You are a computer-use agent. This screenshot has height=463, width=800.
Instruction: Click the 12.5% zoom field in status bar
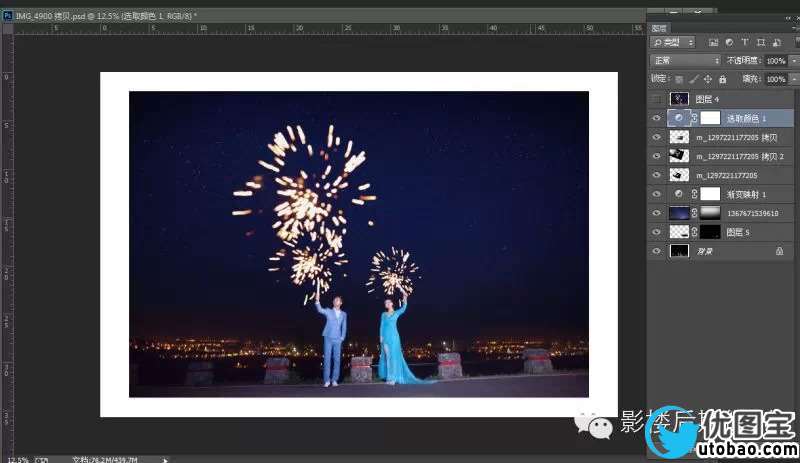click(x=17, y=460)
